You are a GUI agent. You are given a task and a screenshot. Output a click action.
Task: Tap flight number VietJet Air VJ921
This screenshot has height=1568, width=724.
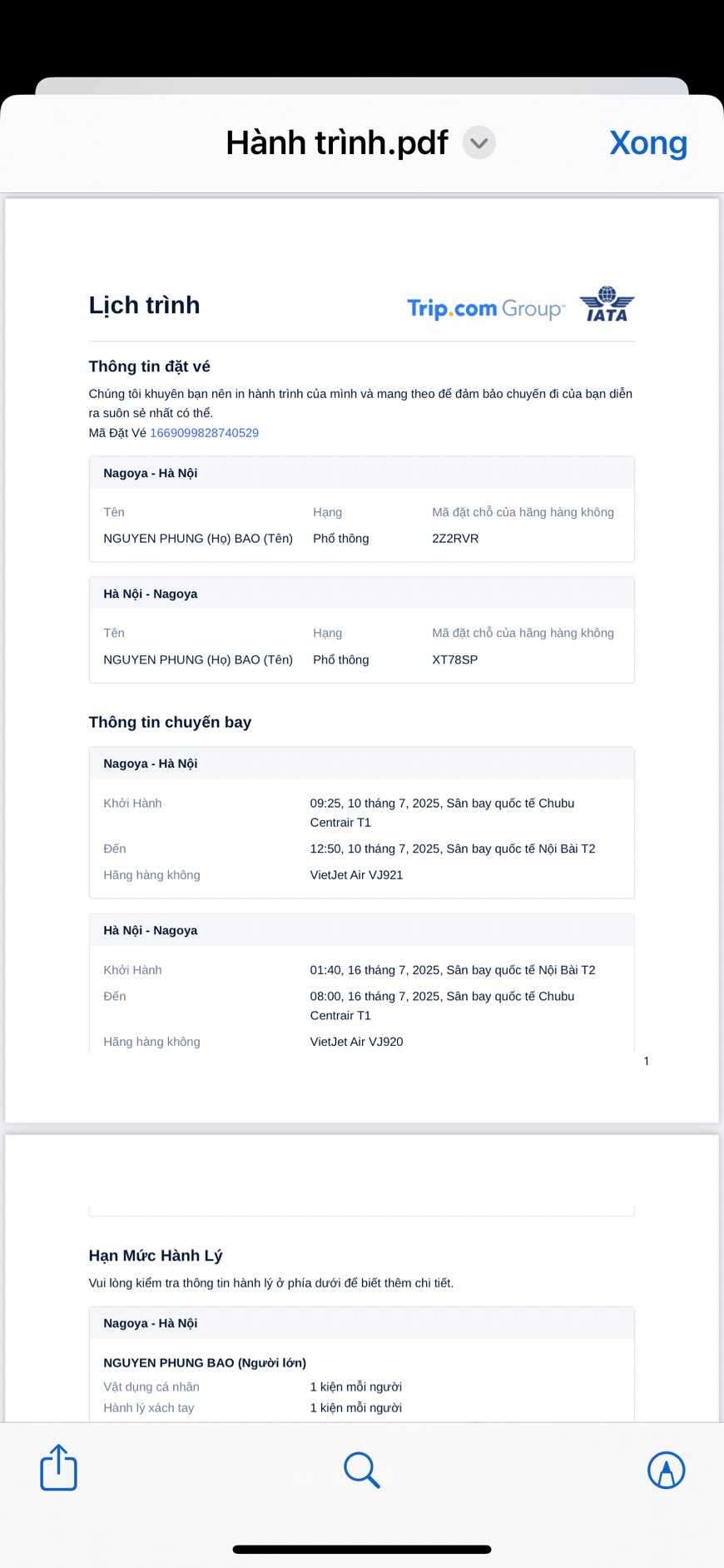(x=356, y=875)
